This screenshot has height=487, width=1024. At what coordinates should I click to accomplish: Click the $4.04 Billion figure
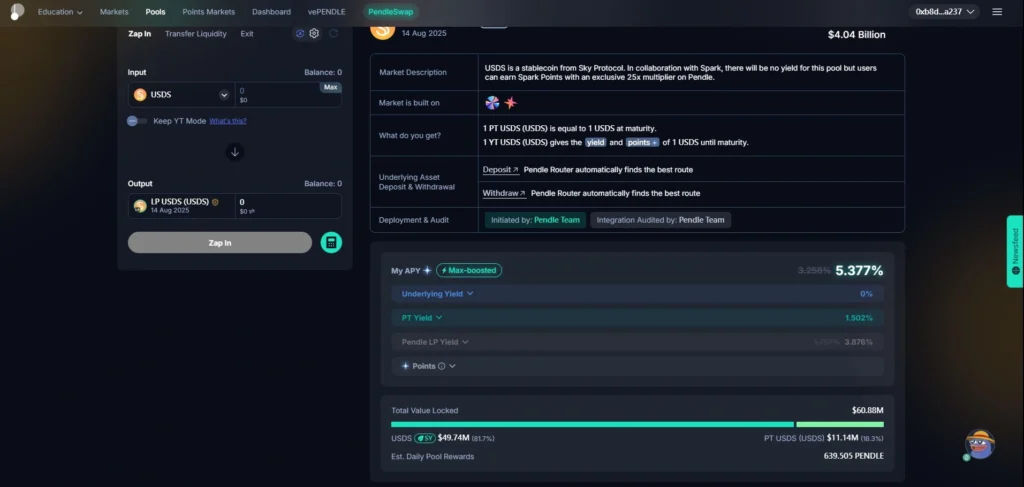tap(857, 35)
